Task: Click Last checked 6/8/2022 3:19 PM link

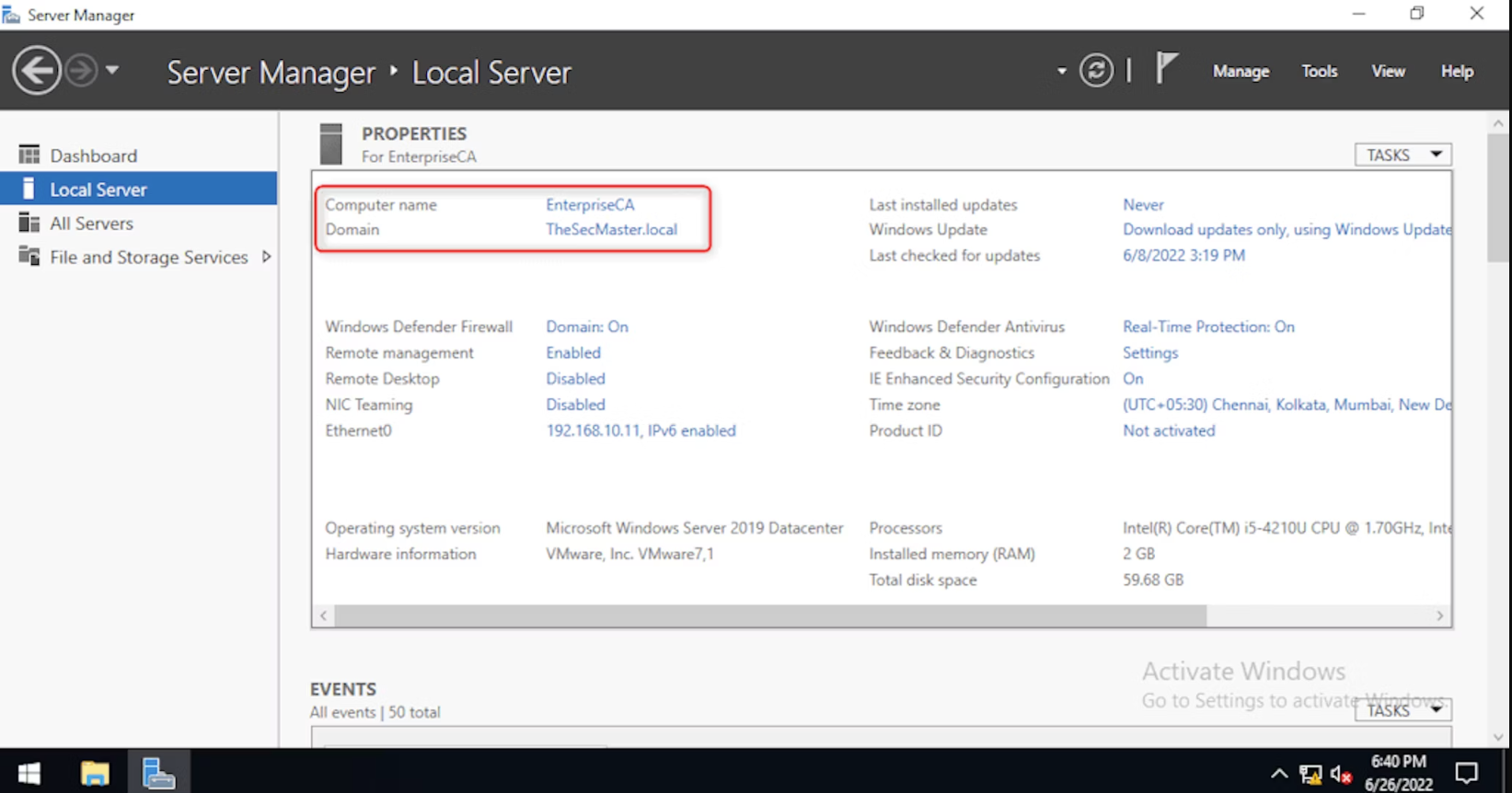Action: [1183, 255]
